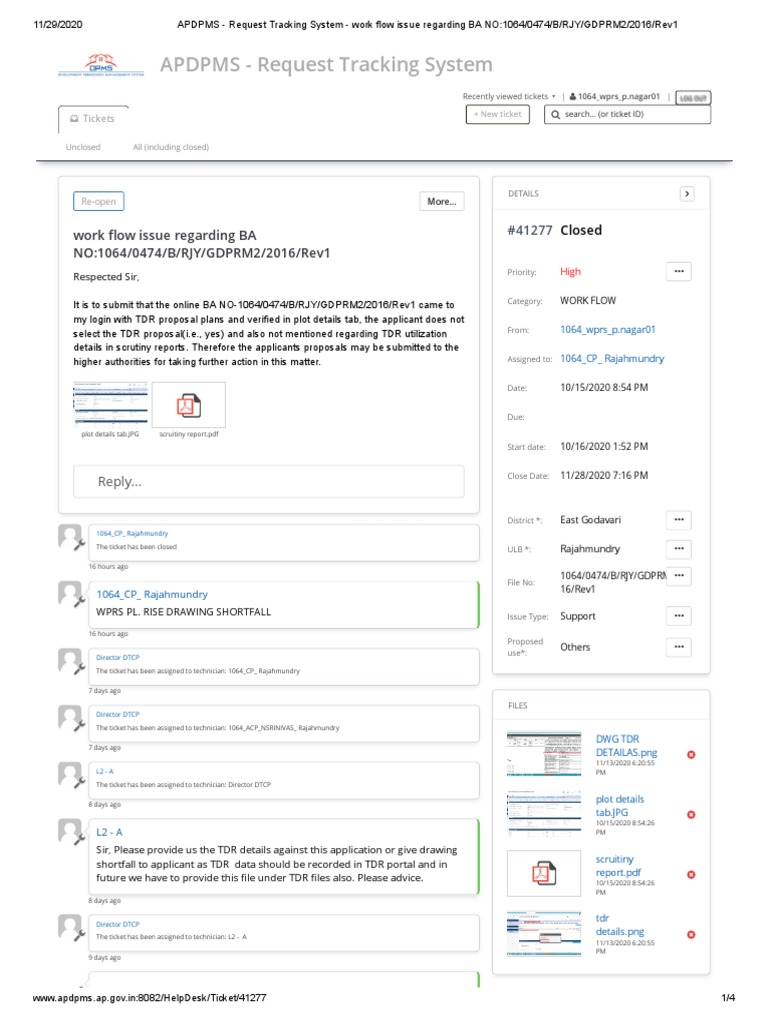Switch to the Tickets tab
This screenshot has height=1024, width=768.
point(93,119)
